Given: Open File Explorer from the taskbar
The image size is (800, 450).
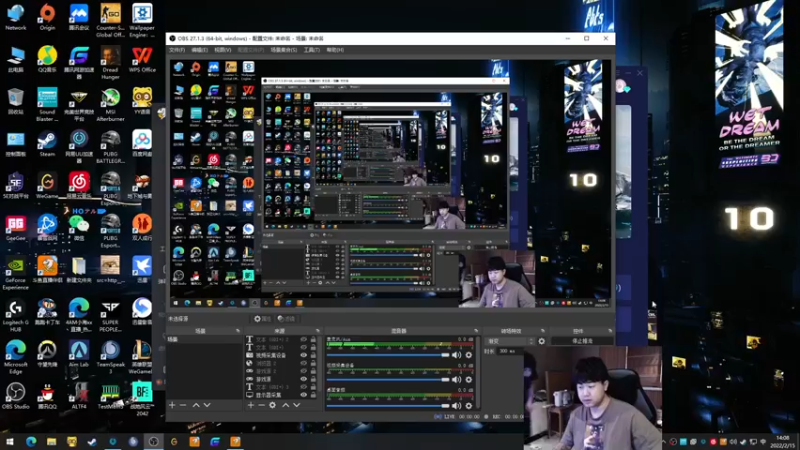Looking at the screenshot, I should click(x=51, y=442).
